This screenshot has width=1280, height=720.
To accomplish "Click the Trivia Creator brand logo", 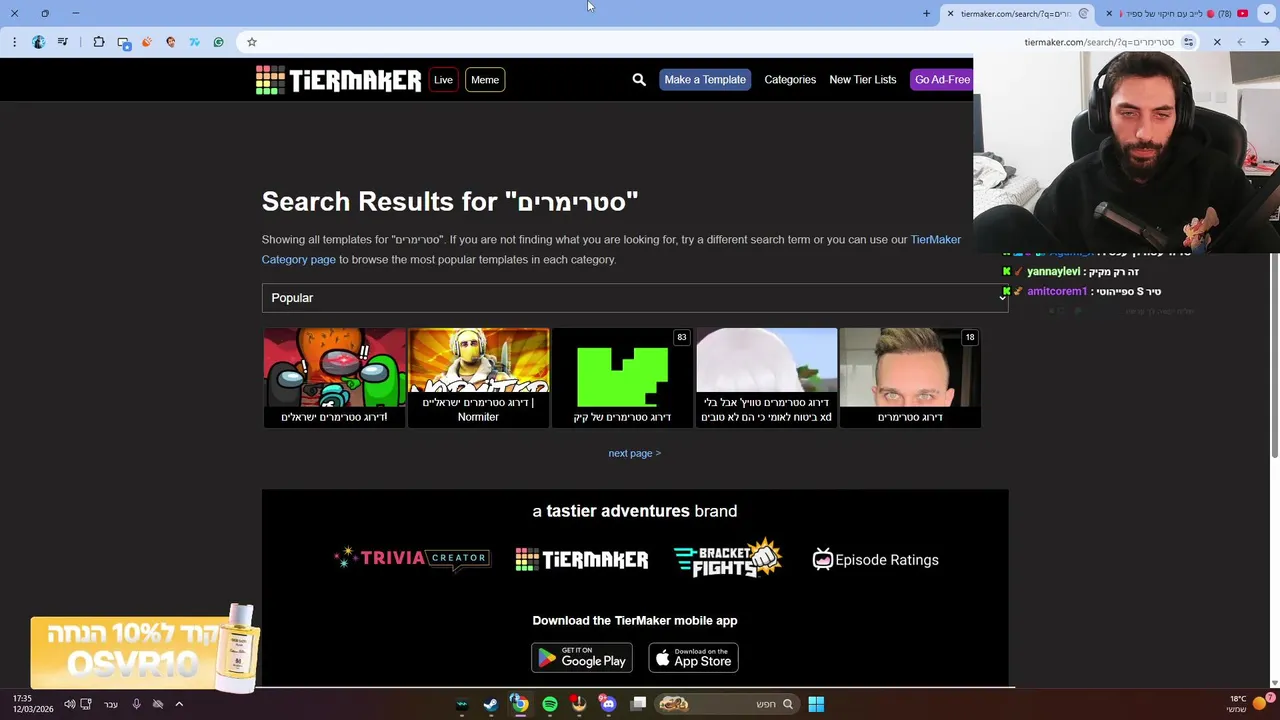I will tap(412, 559).
